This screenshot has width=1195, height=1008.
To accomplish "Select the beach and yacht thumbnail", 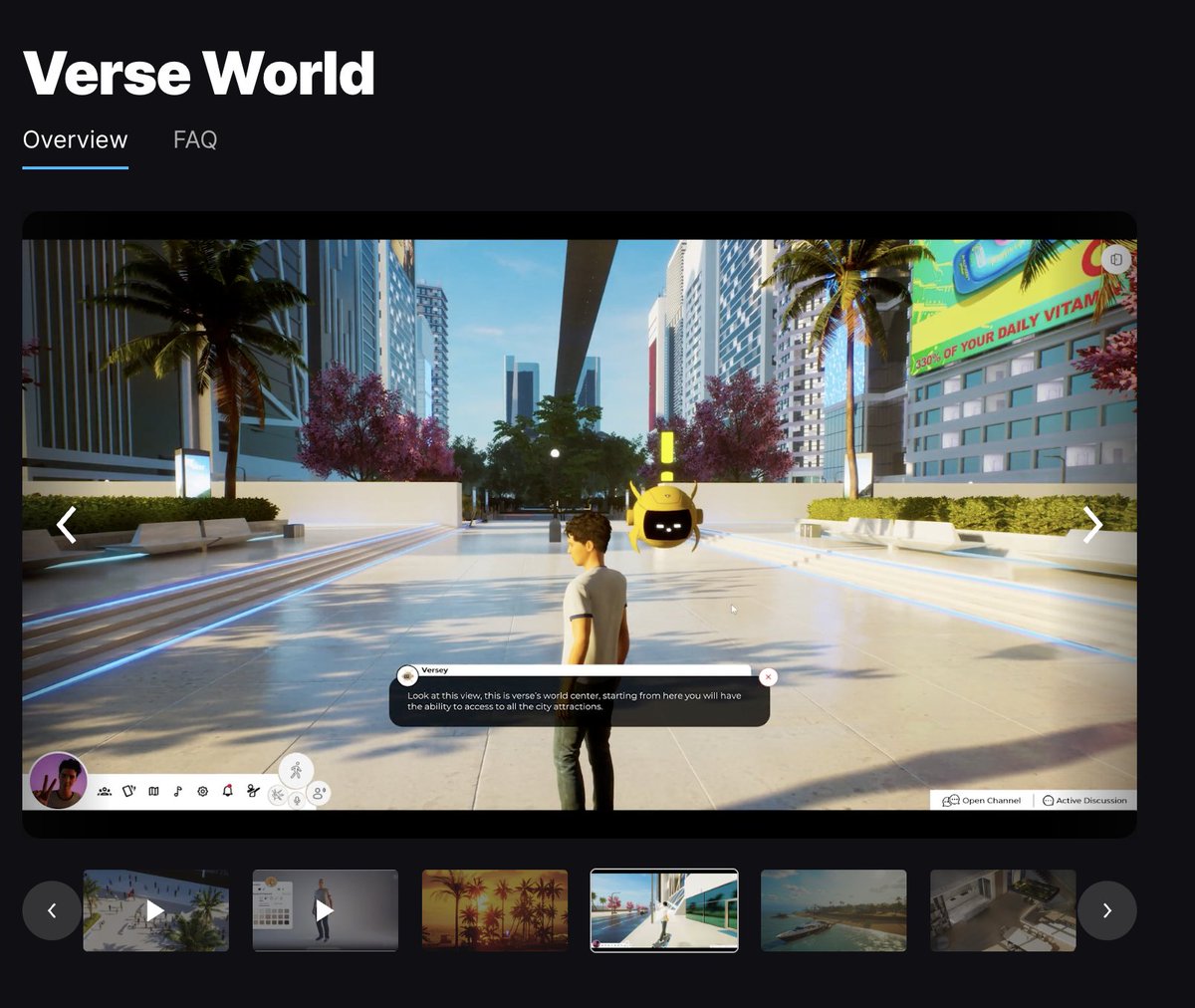I will 834,910.
